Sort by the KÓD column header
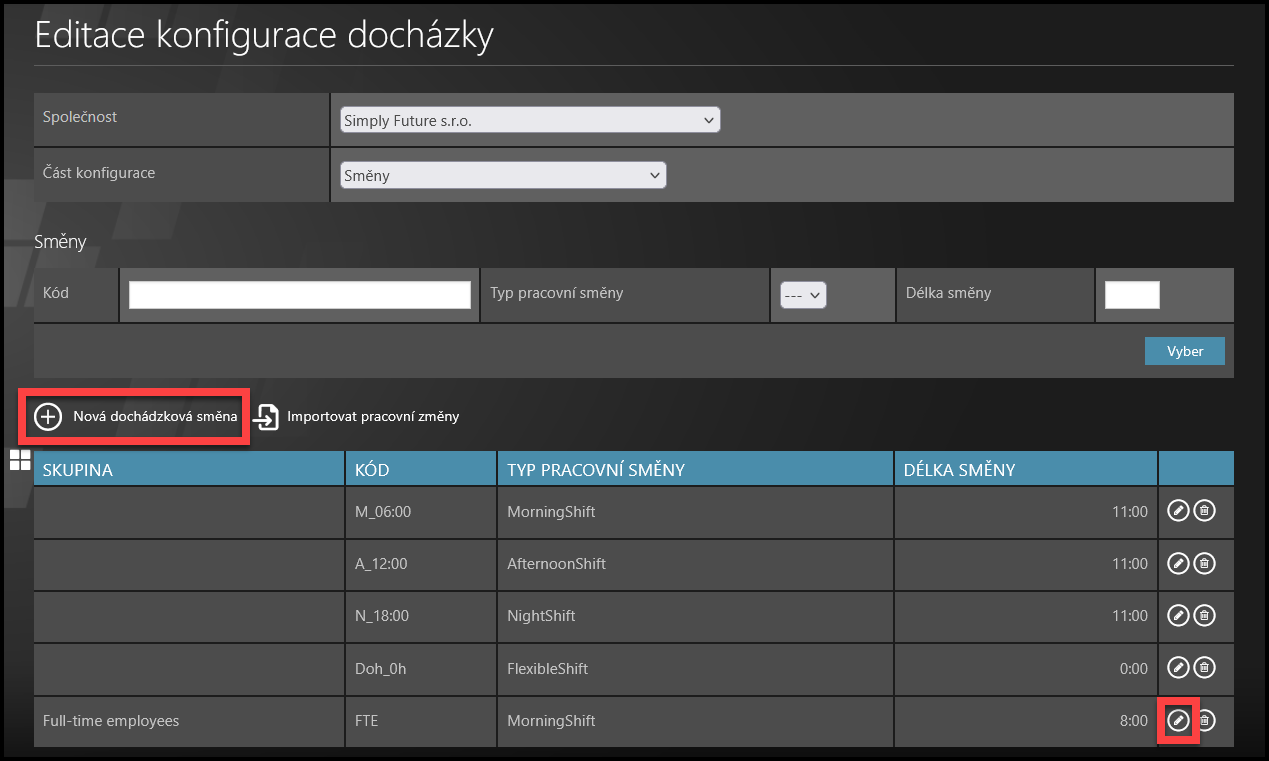 [x=371, y=470]
